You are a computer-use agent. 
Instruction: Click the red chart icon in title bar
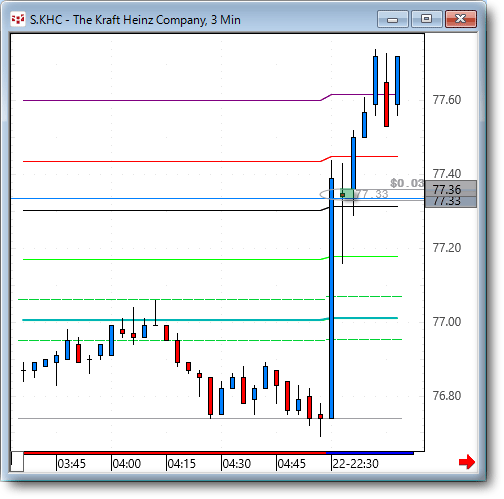[x=18, y=19]
